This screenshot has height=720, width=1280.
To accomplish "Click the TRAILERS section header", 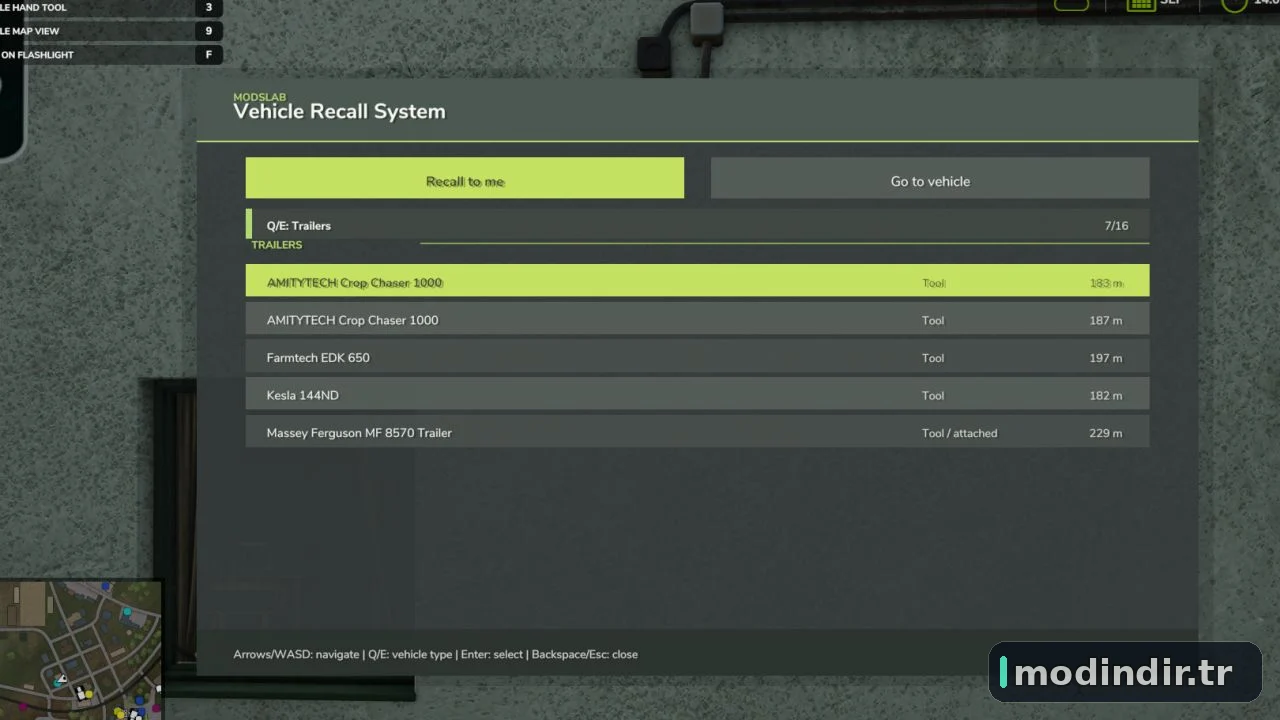I will click(x=277, y=245).
